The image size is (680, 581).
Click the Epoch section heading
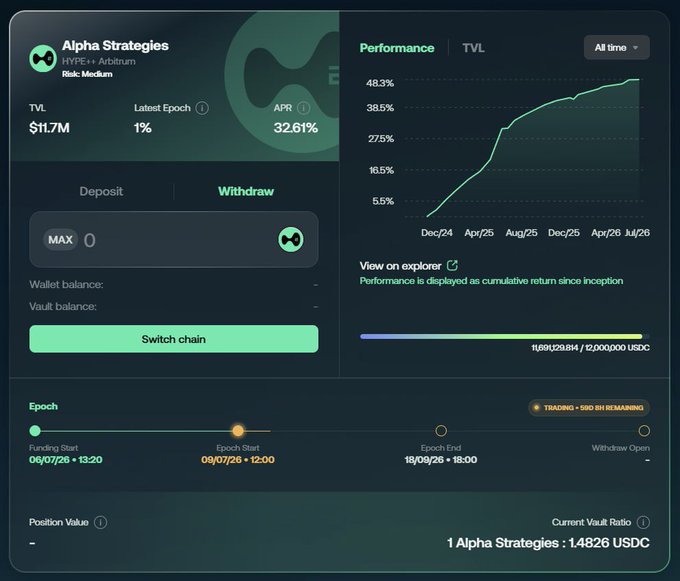click(43, 406)
